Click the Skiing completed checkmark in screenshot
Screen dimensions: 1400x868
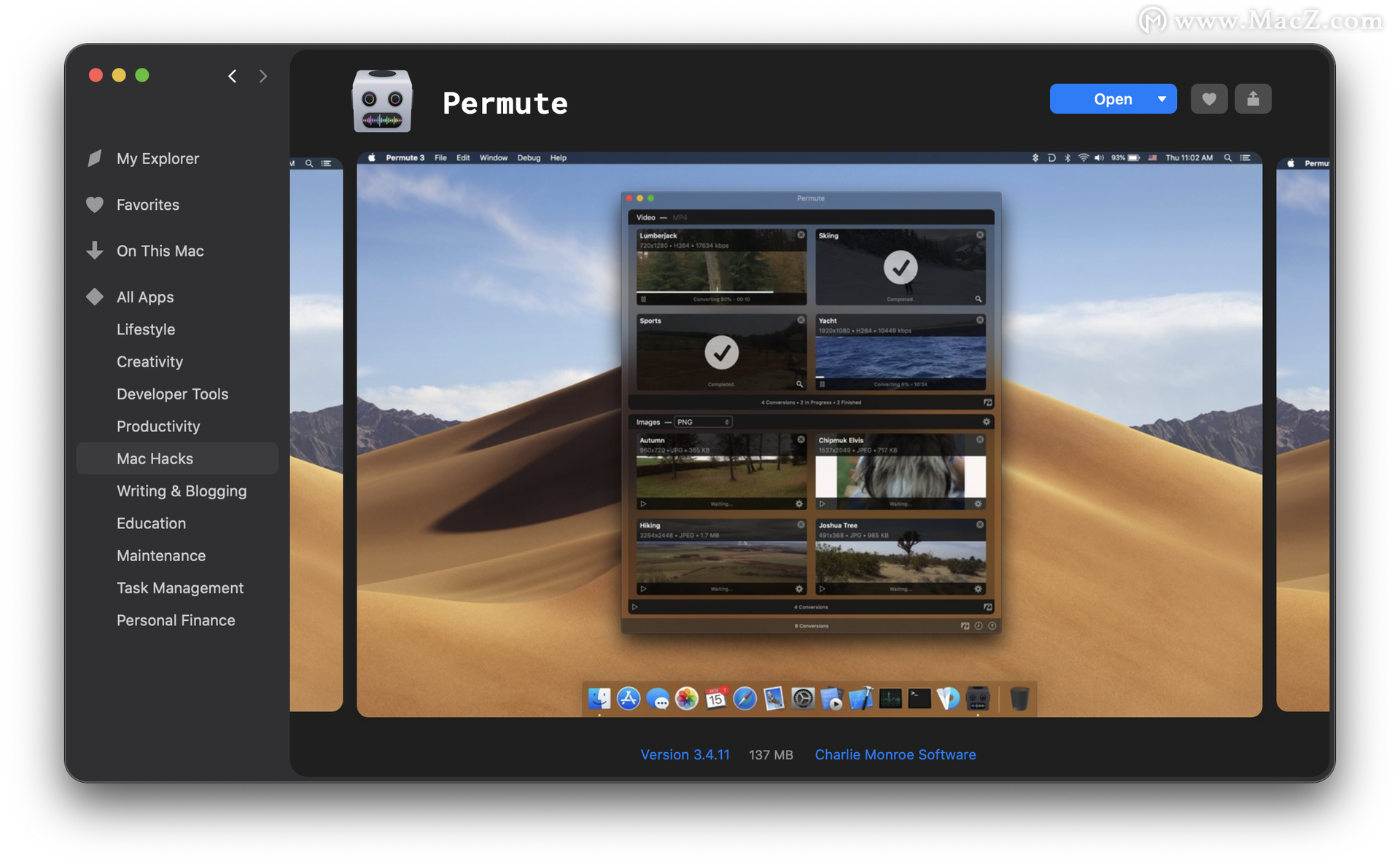point(901,267)
